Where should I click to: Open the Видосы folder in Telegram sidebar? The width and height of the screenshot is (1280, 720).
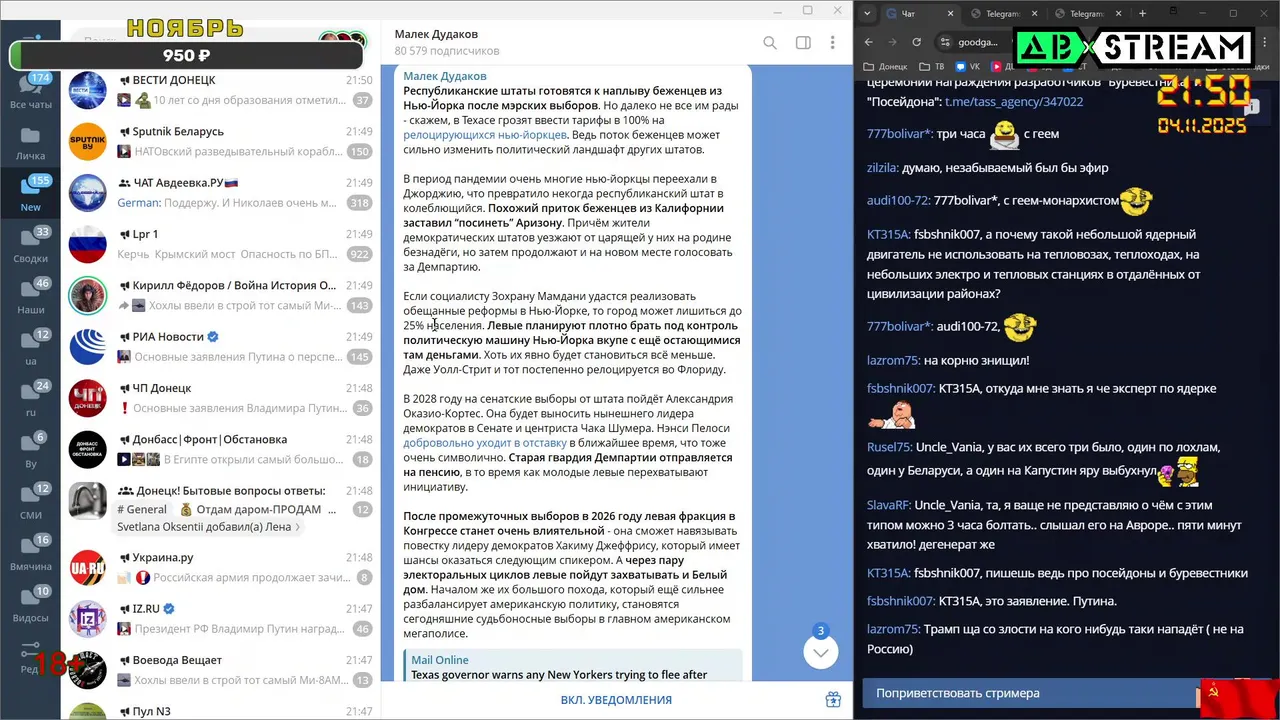pos(30,604)
